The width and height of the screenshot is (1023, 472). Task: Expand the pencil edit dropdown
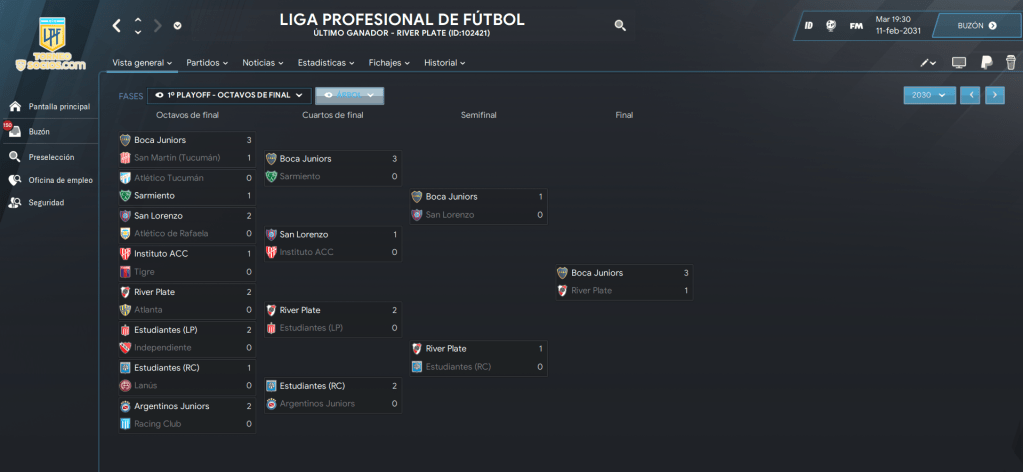click(x=928, y=62)
